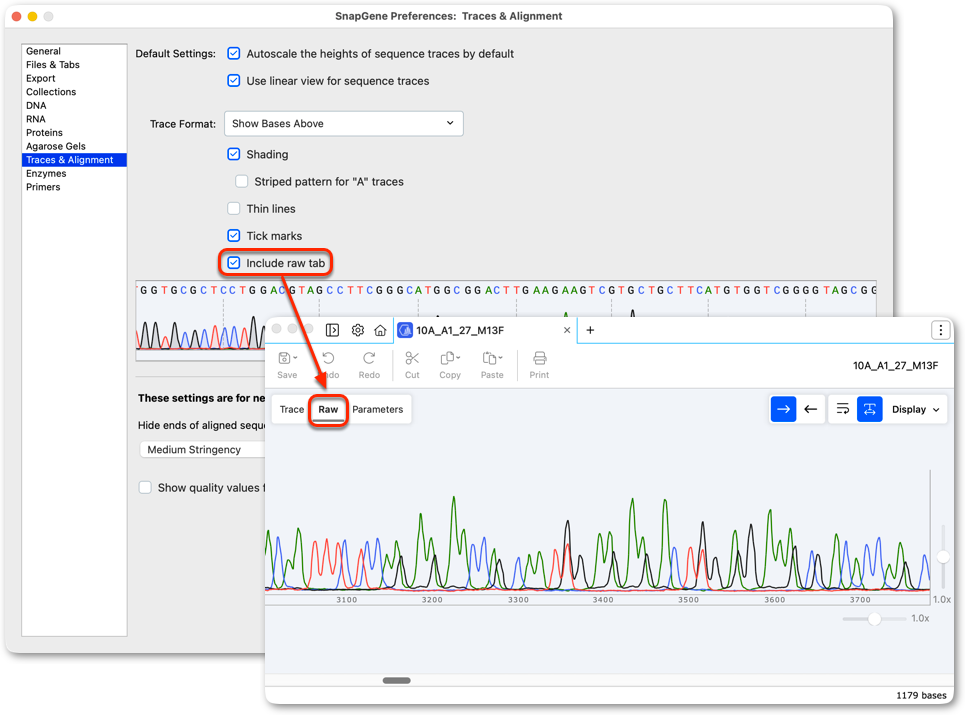
Task: Select Enzymes preferences category
Action: [74, 174]
